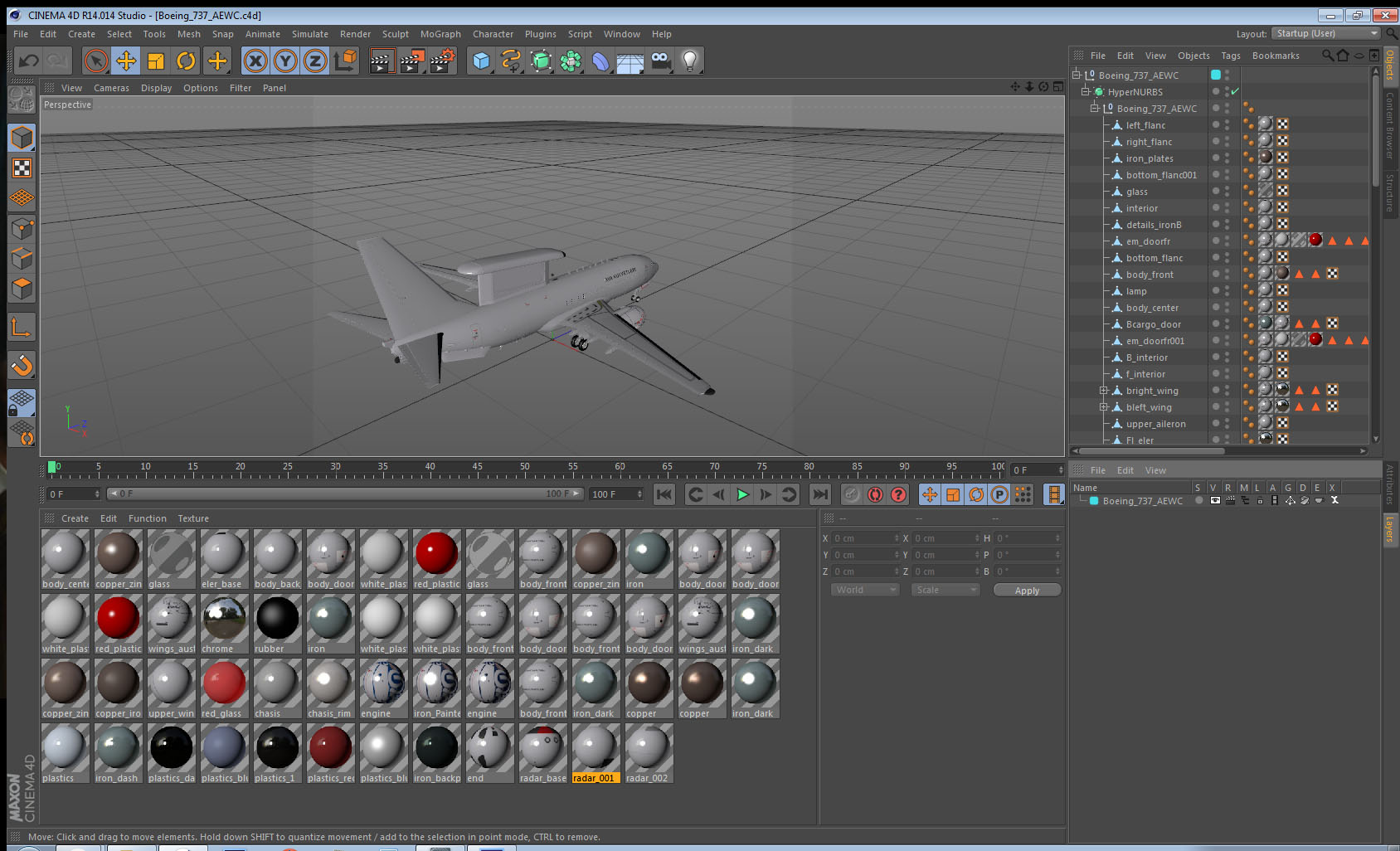The width and height of the screenshot is (1400, 851).
Task: Expand the bright_wing object
Action: [x=1104, y=390]
